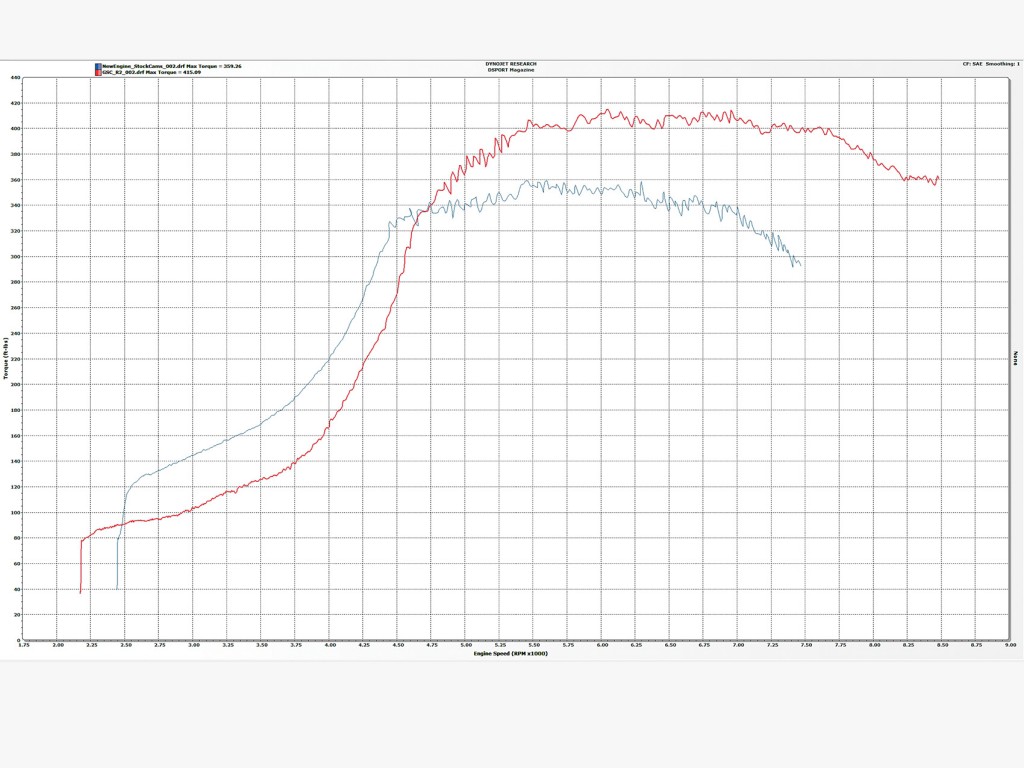Select the vertical Nm axis label
This screenshot has width=1024, height=768.
(1014, 356)
